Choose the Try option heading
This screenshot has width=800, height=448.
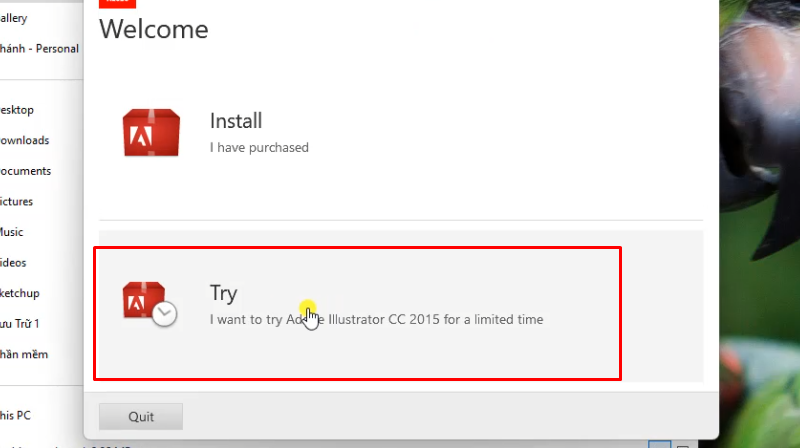pos(223,293)
